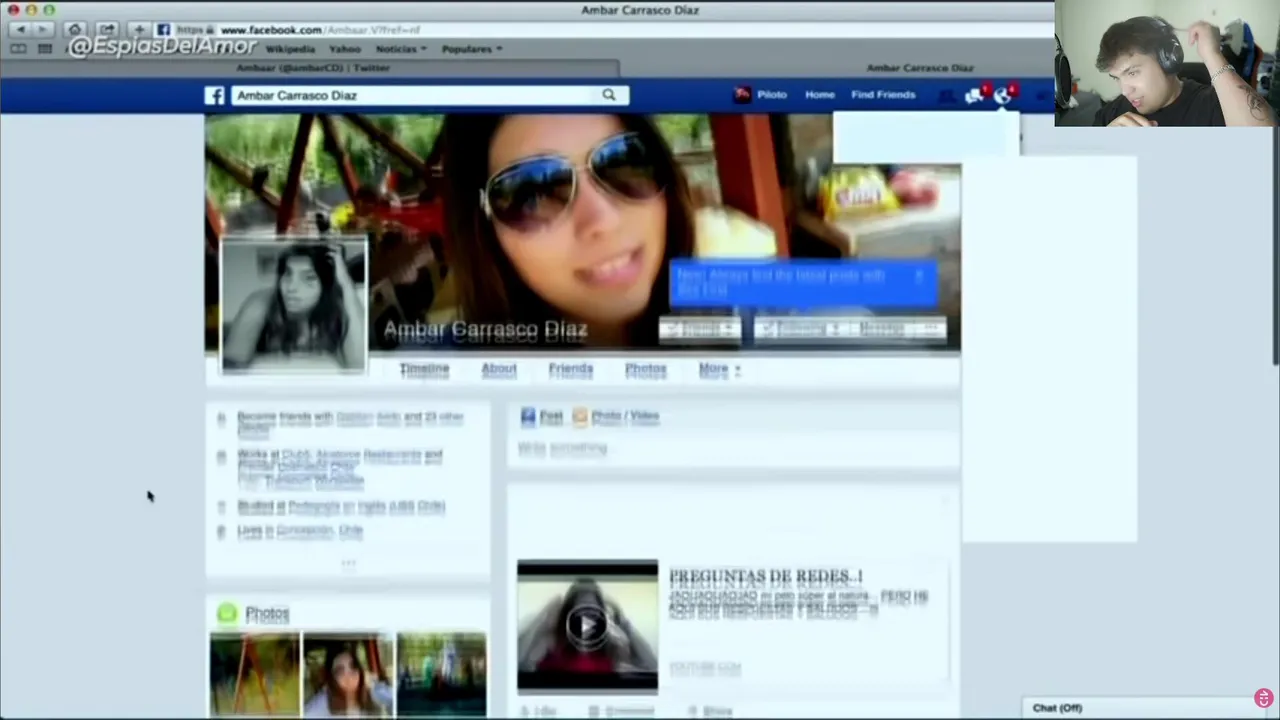Click the Post status icon
Screen dimensions: 1280x720
coord(528,416)
